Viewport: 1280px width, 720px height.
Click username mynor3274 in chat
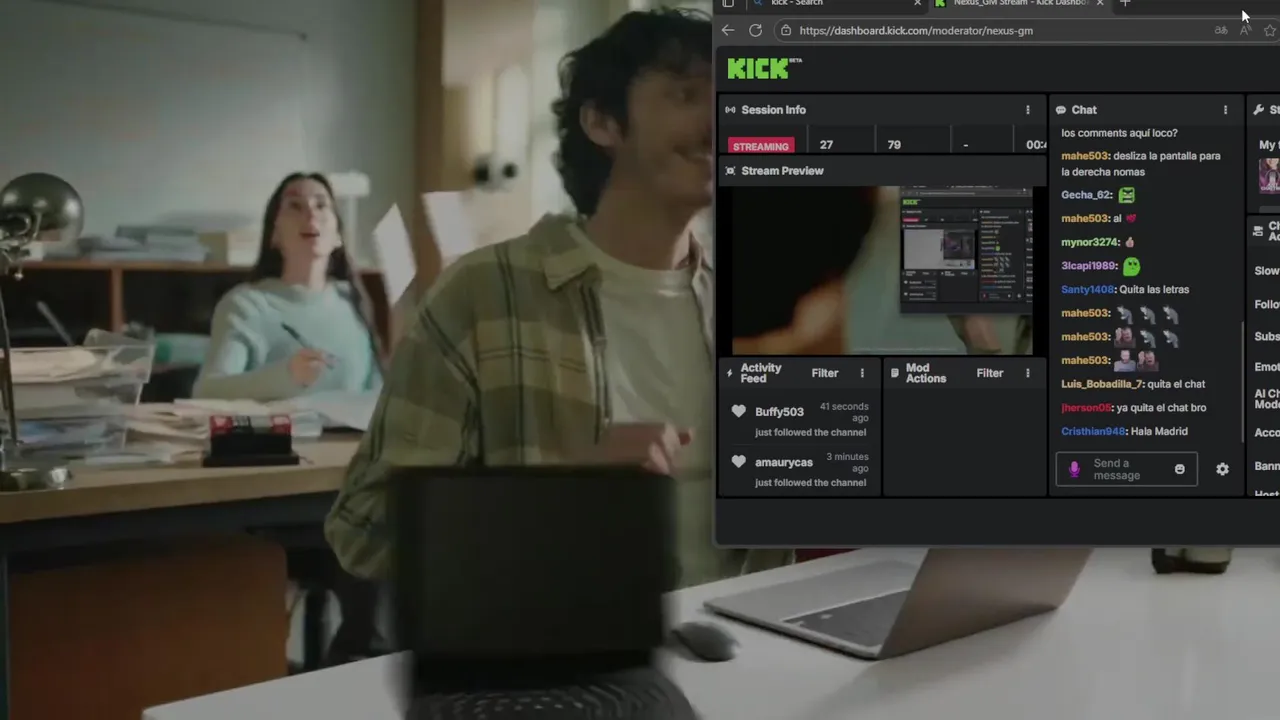coord(1091,242)
